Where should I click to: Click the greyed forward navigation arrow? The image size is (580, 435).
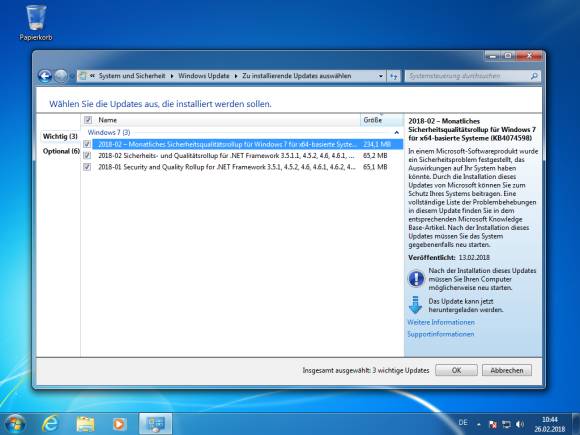61,76
